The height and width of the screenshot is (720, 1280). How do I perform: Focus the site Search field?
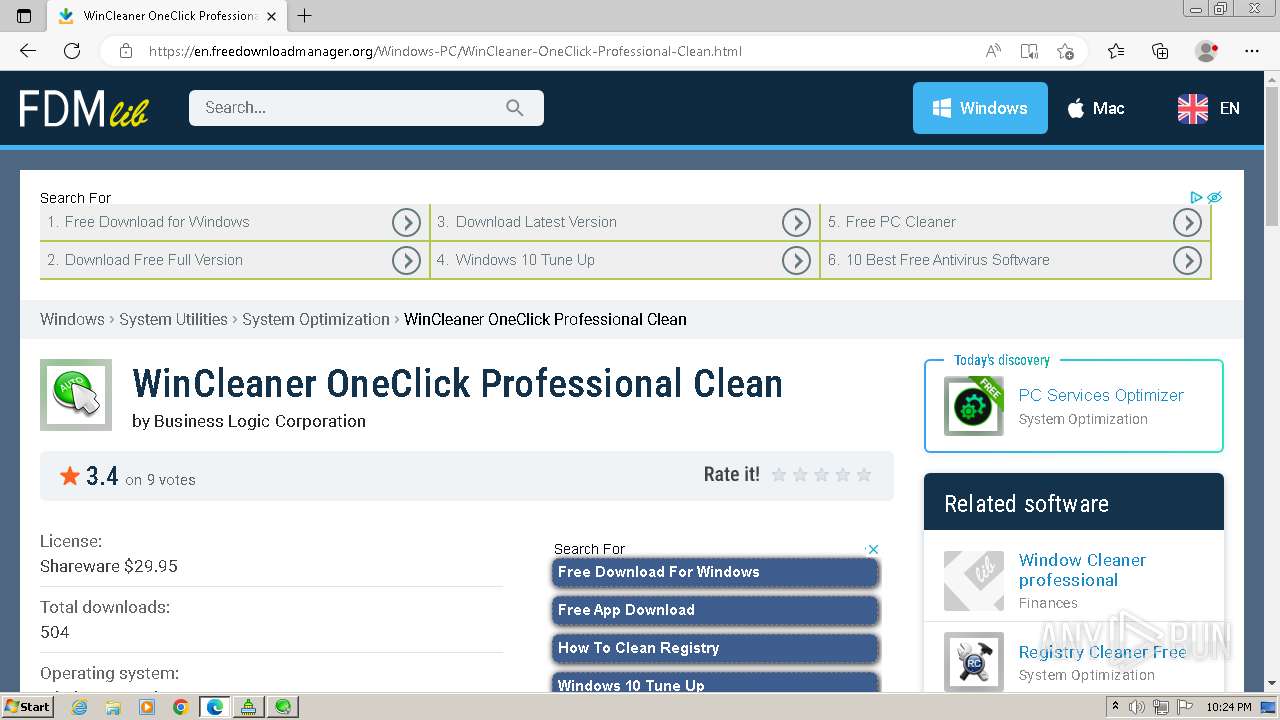coord(366,108)
